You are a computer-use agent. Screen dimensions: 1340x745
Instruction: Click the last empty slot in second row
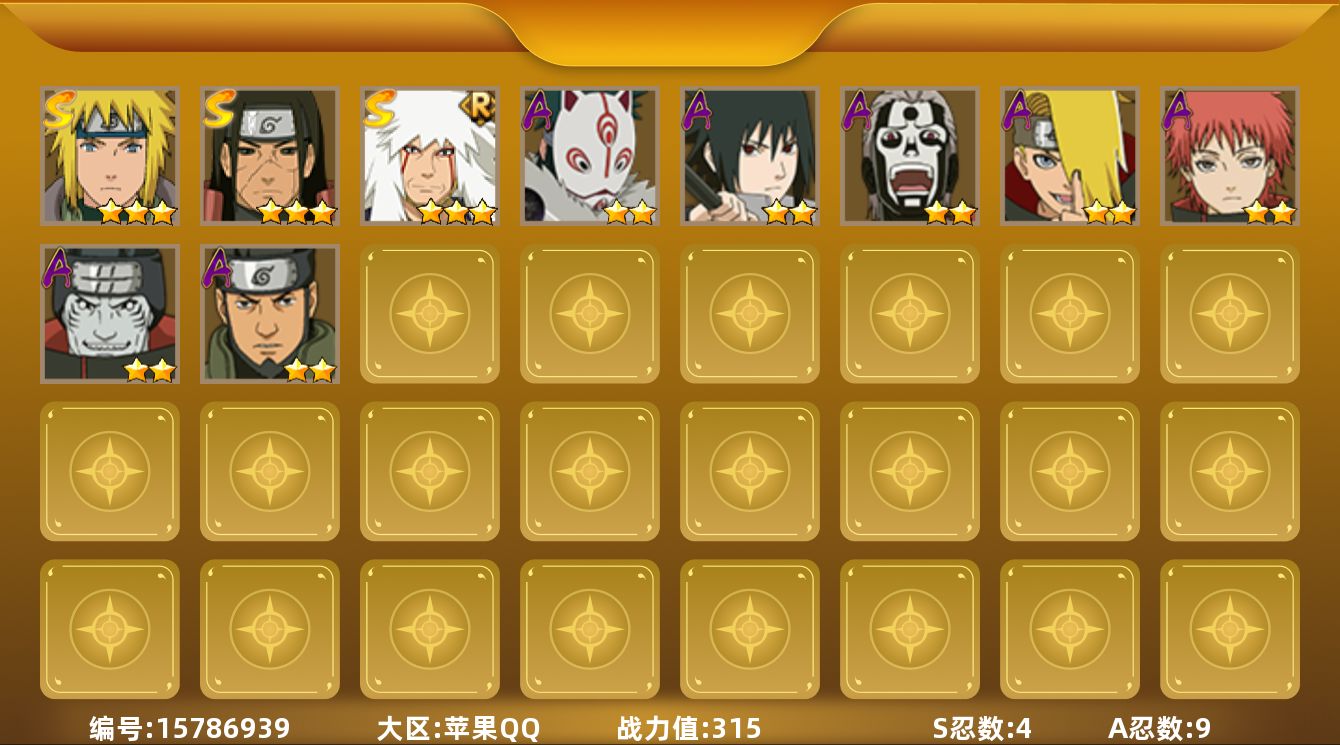pyautogui.click(x=1230, y=314)
